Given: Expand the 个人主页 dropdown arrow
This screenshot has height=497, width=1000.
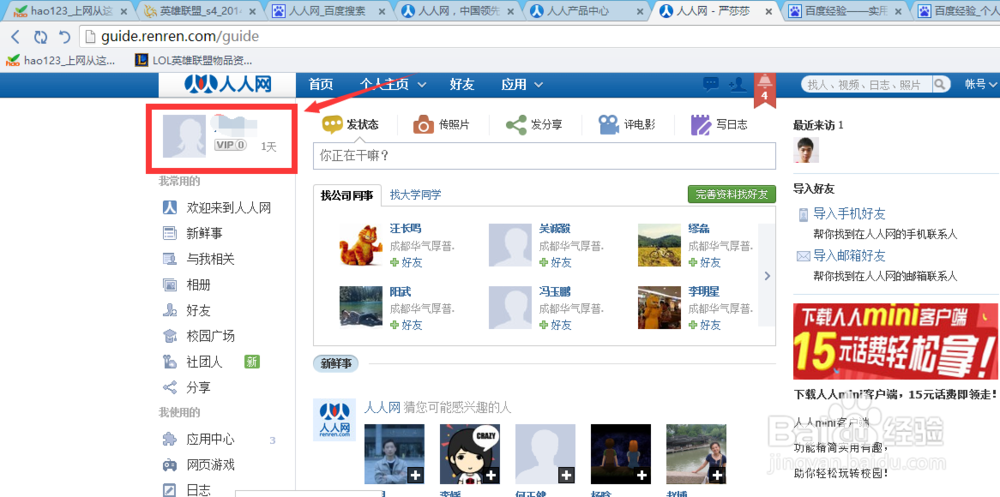Looking at the screenshot, I should tap(422, 84).
